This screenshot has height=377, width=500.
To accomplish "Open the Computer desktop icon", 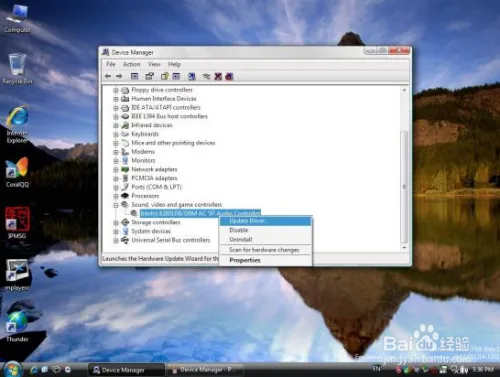I will coord(17,19).
